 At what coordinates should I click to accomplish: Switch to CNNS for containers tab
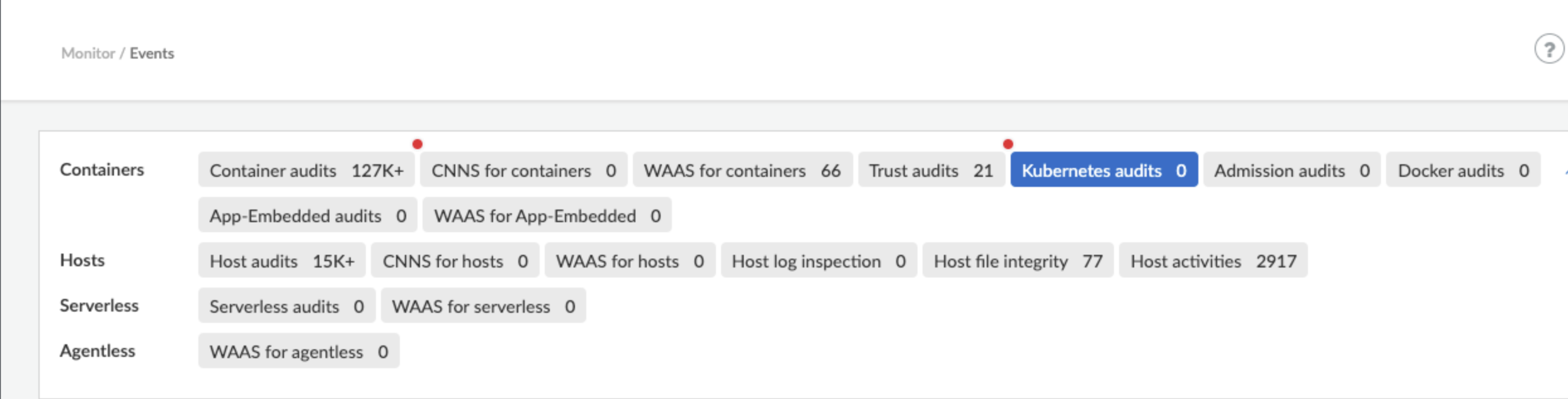tap(523, 171)
